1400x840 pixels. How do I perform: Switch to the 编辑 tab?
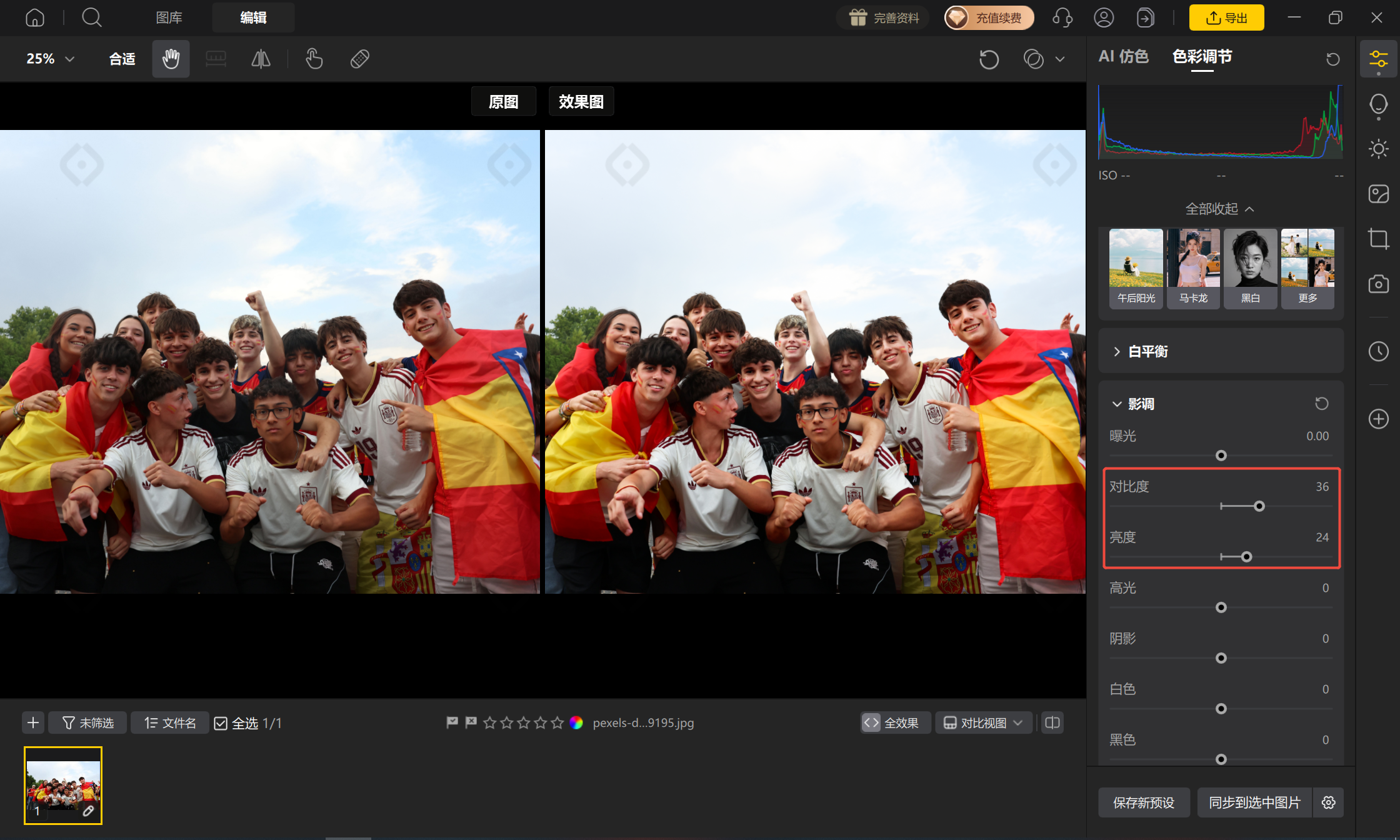click(253, 17)
